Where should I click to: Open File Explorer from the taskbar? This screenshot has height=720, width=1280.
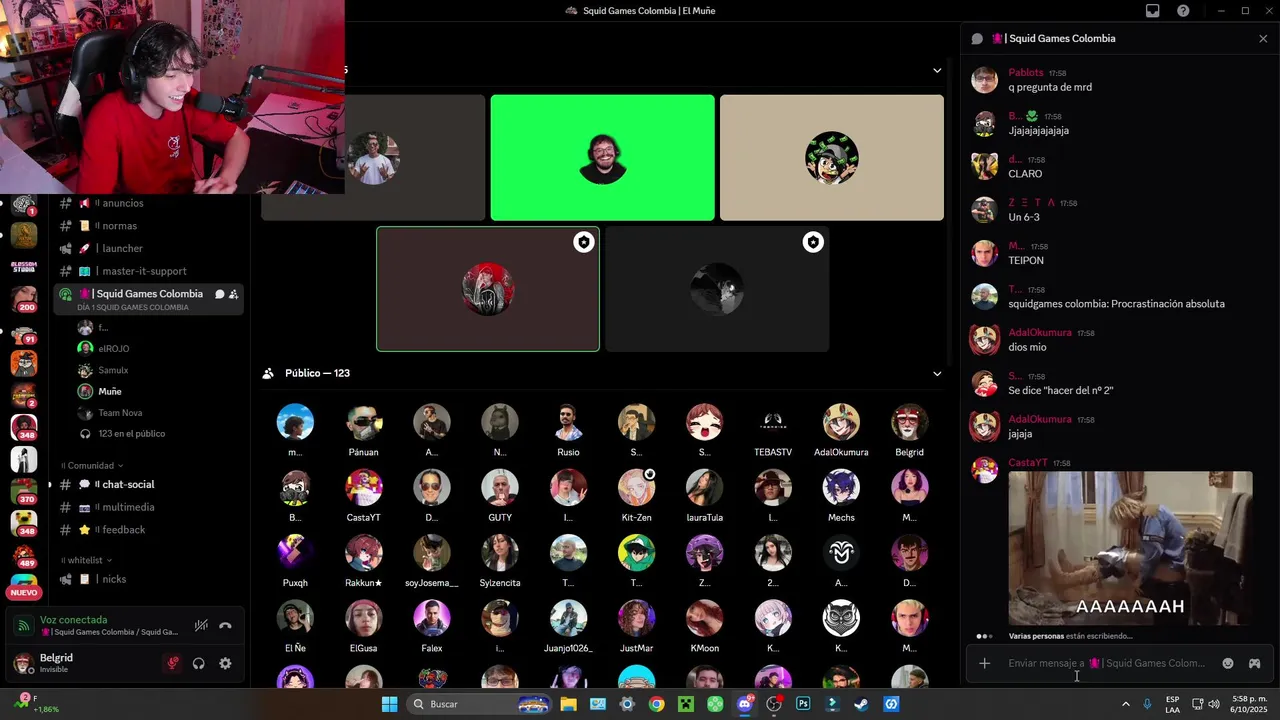(568, 704)
